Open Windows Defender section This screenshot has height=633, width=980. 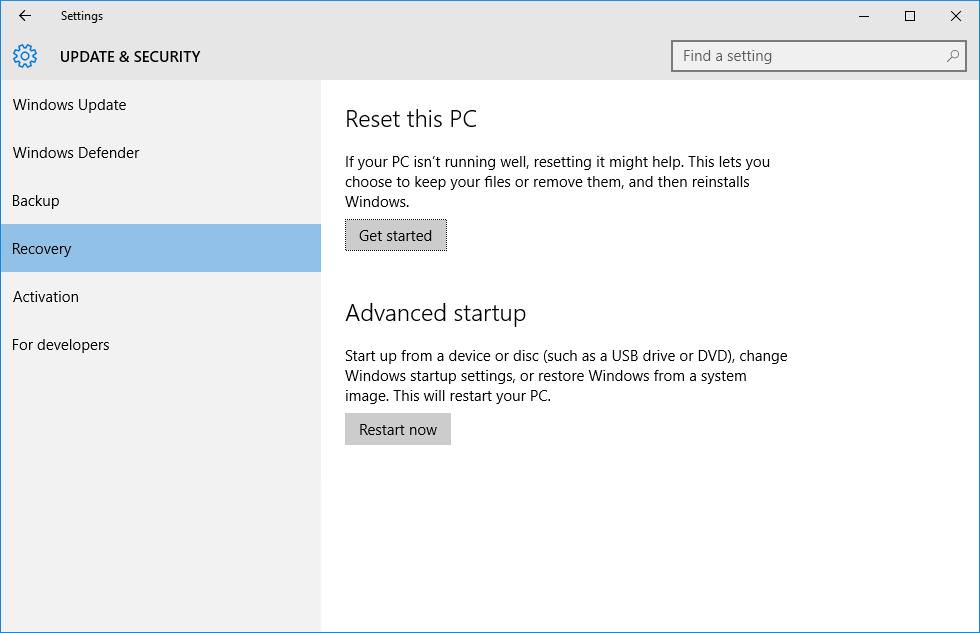click(161, 153)
